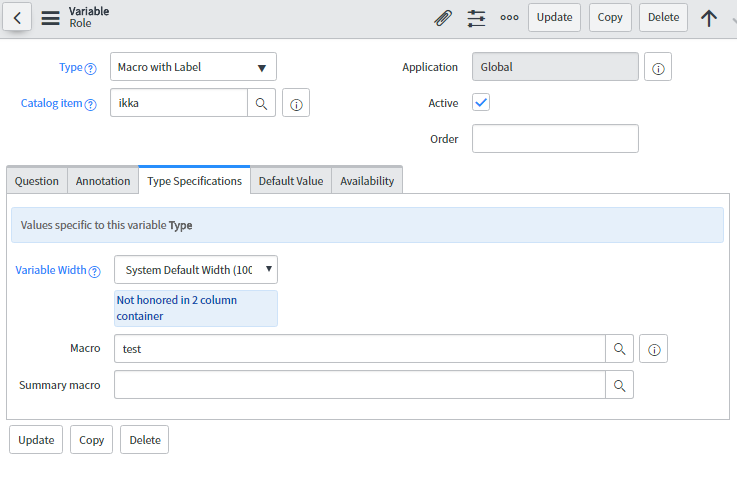Expand the Type dropdown Macro with Label
This screenshot has width=737, height=483.
click(x=193, y=67)
